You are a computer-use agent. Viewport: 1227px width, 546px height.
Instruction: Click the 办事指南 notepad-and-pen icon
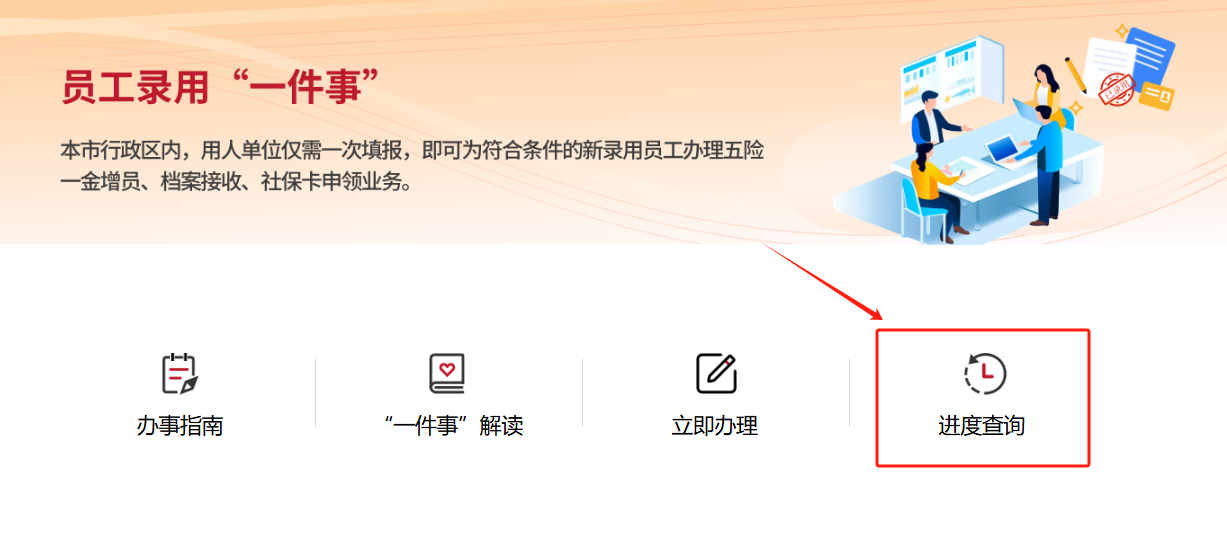180,374
